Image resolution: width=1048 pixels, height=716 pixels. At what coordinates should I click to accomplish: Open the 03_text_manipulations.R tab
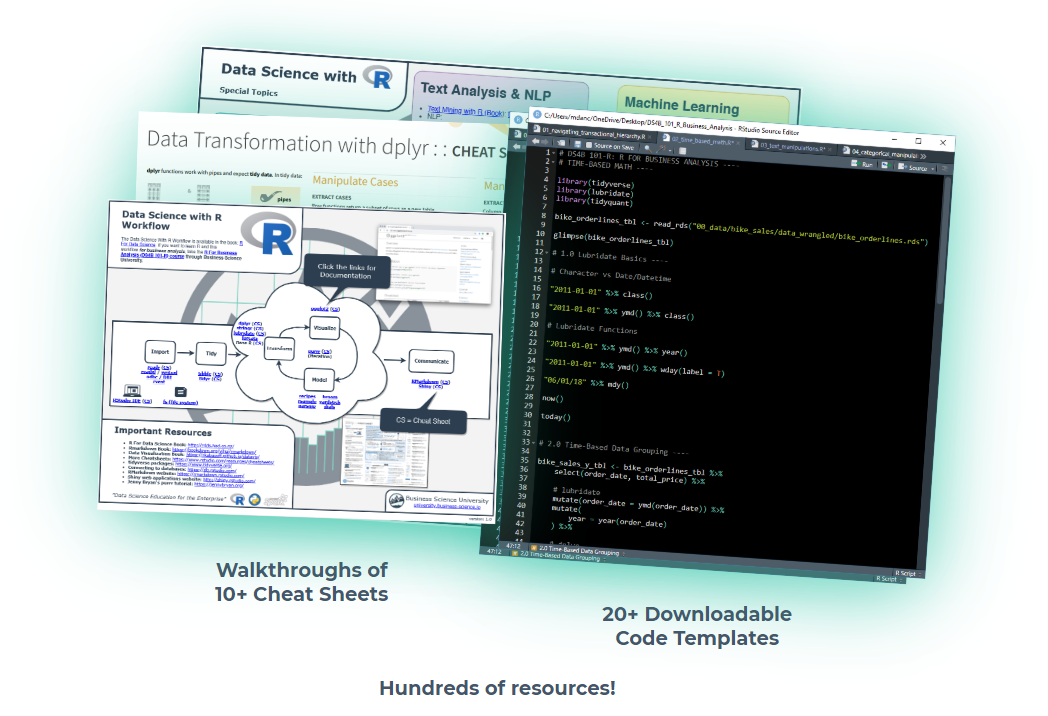tap(793, 146)
